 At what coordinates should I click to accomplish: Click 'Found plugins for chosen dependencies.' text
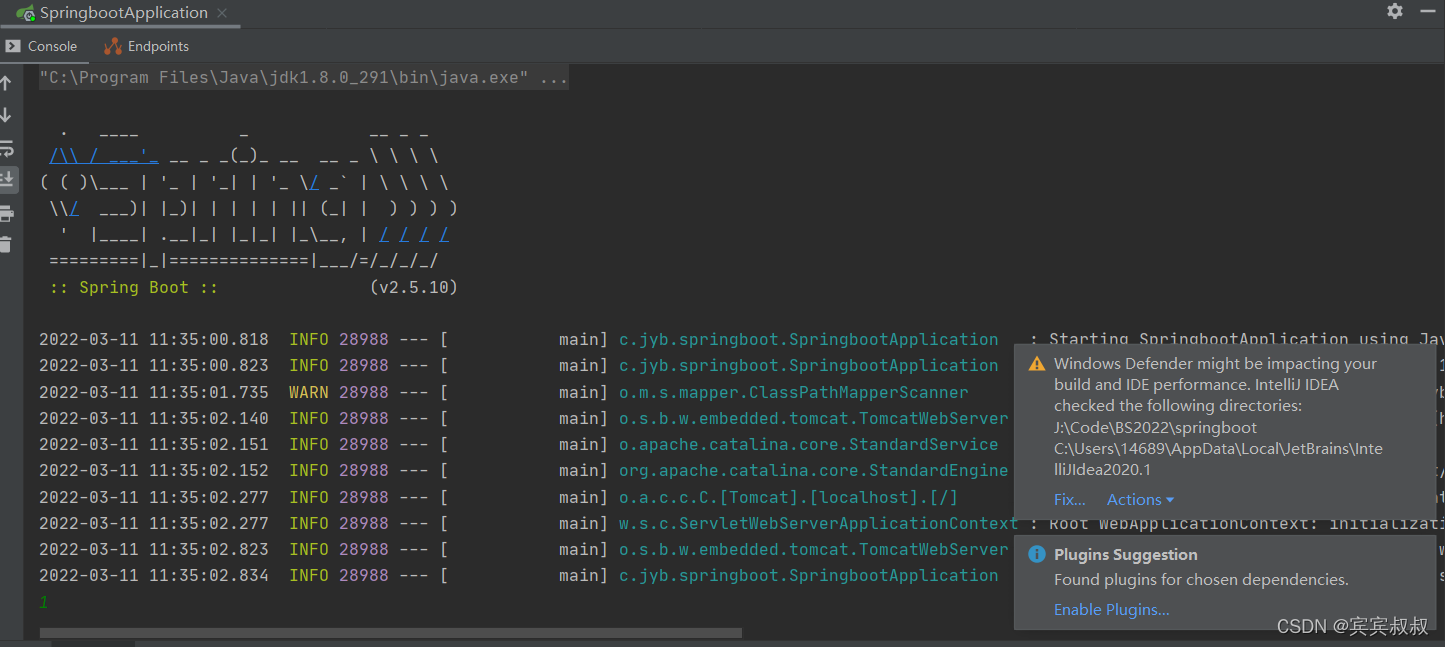tap(1201, 580)
